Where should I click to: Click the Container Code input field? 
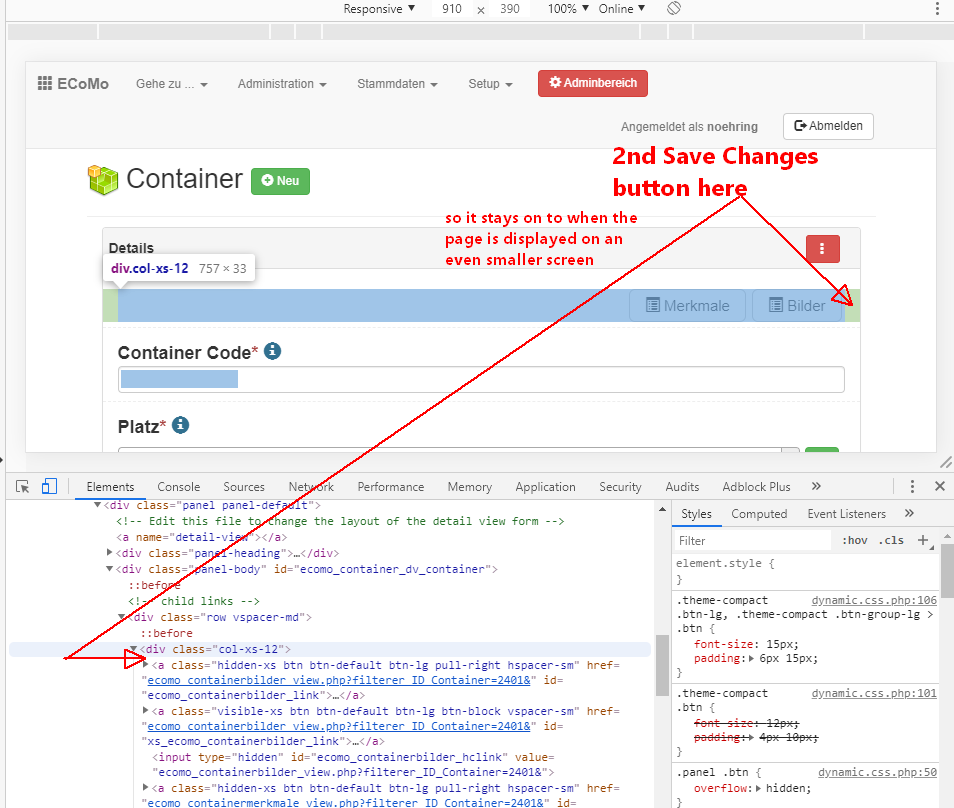pos(481,379)
